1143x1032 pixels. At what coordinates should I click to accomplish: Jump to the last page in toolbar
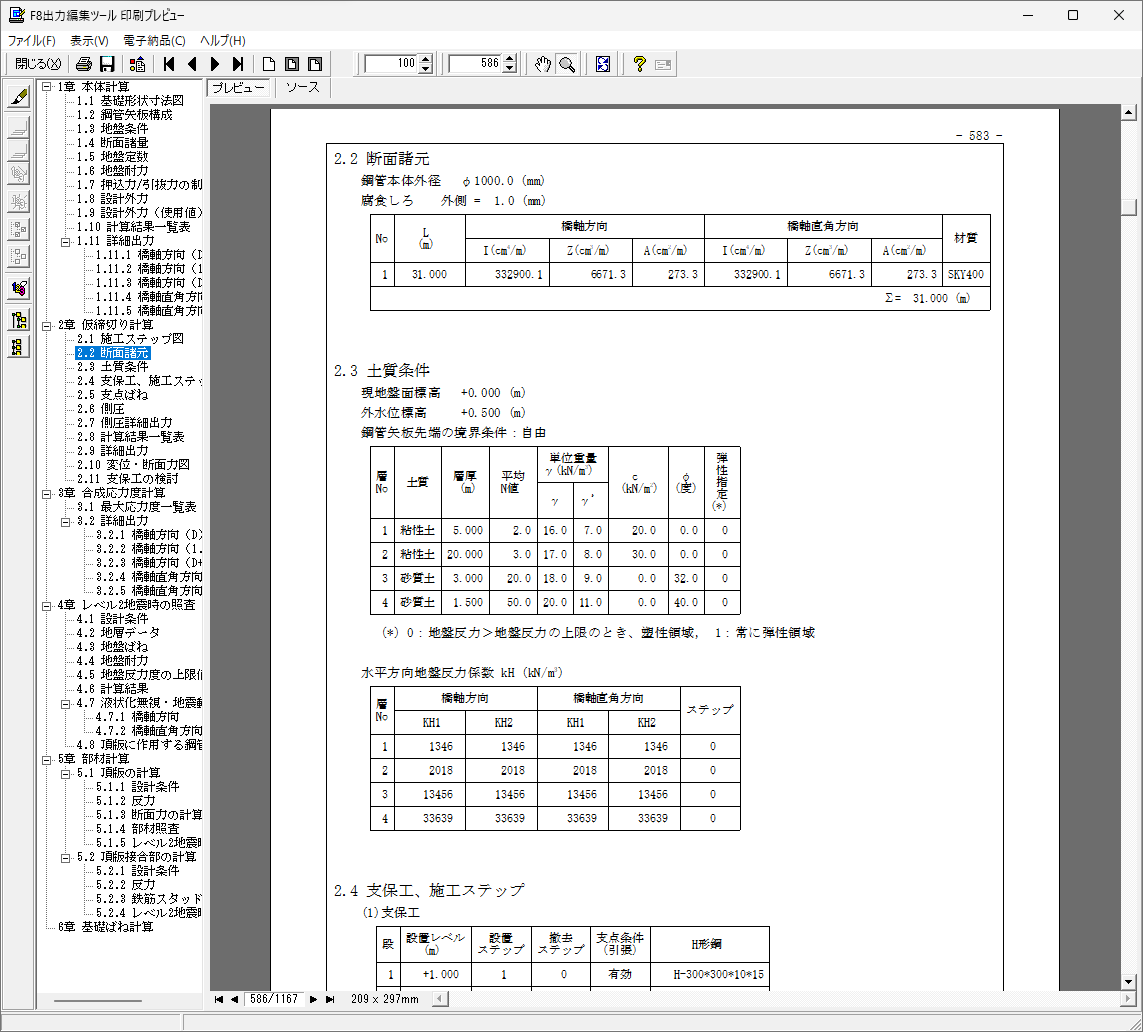click(238, 64)
